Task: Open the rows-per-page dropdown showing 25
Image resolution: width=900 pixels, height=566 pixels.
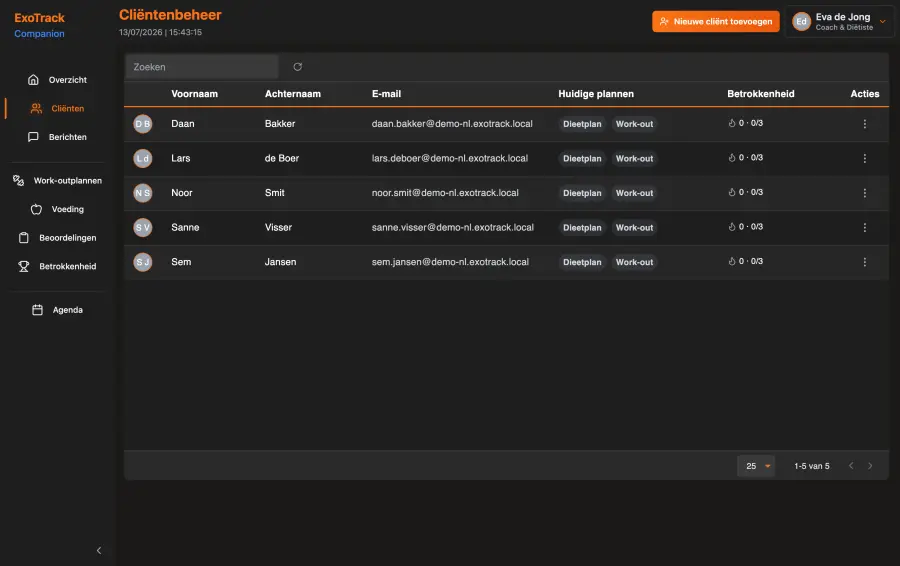Action: [x=756, y=466]
